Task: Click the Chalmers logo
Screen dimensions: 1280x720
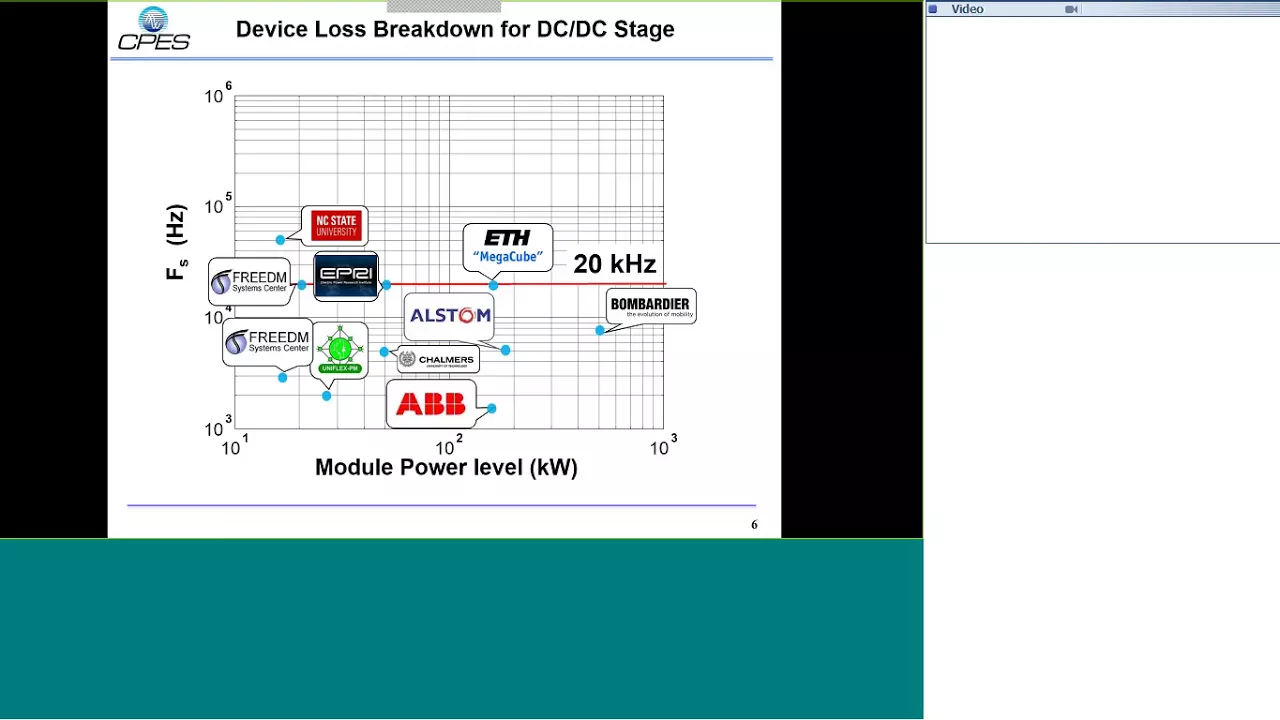Action: tap(437, 360)
